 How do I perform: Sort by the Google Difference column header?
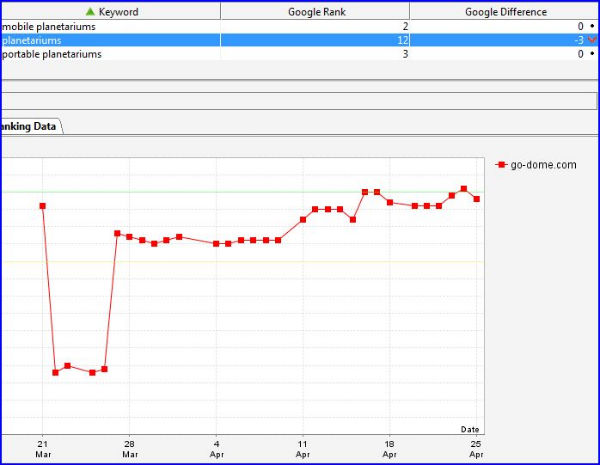click(505, 11)
